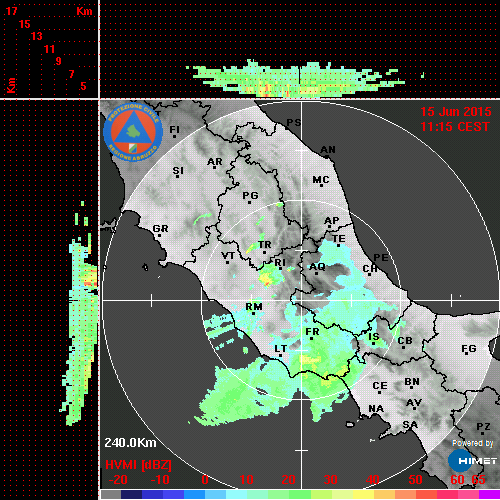Click the FG city label

469,349
